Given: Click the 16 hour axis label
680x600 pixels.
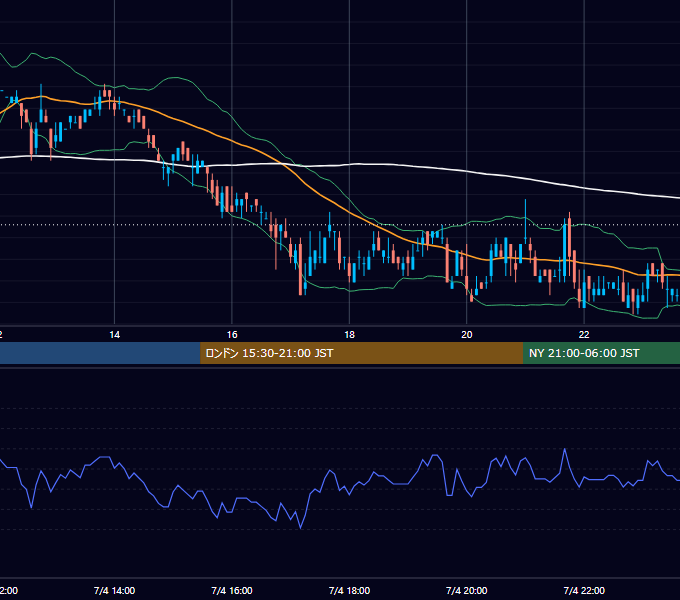Looking at the screenshot, I should click(x=232, y=335).
